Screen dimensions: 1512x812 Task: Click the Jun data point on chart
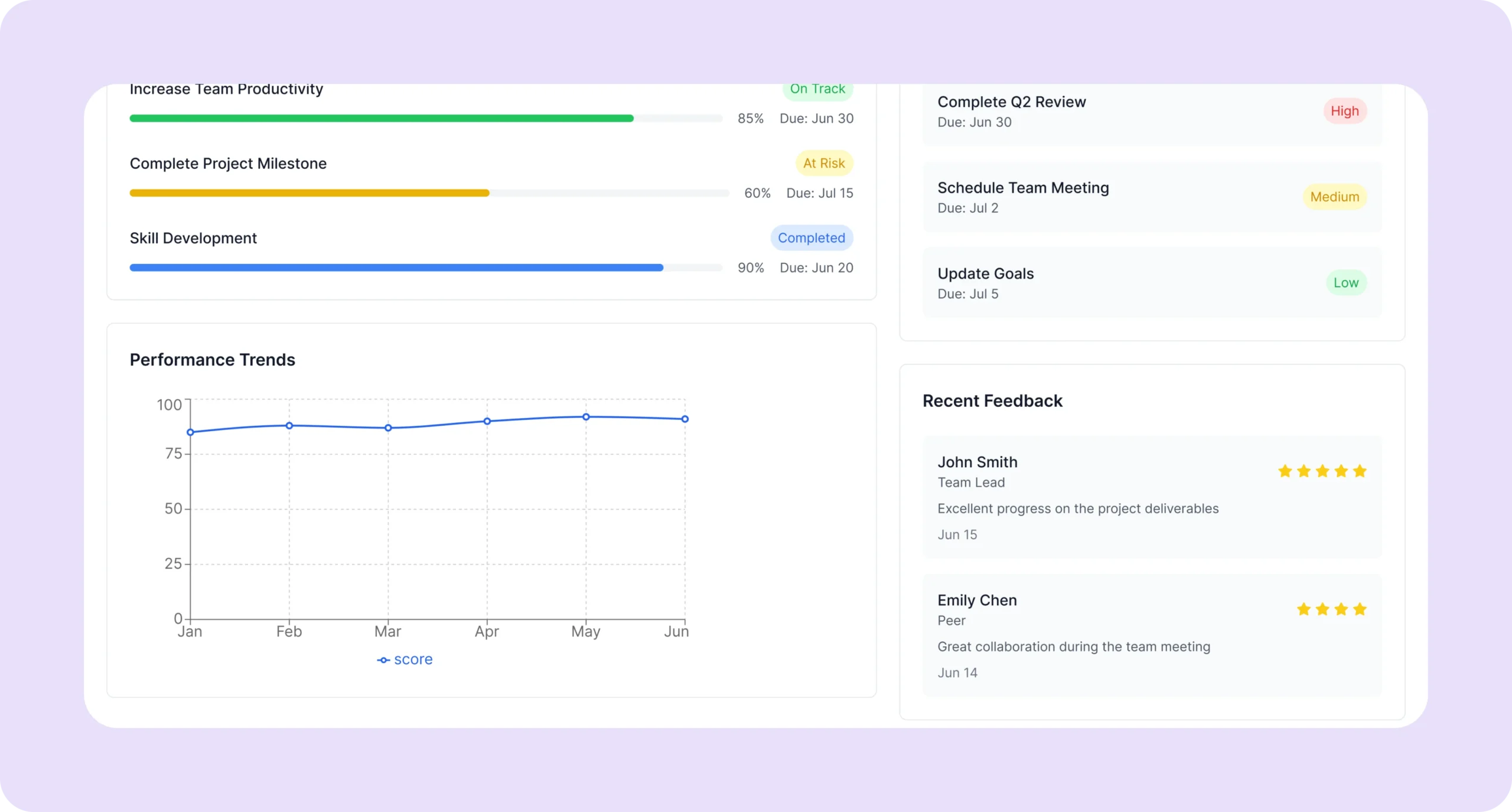(x=685, y=419)
